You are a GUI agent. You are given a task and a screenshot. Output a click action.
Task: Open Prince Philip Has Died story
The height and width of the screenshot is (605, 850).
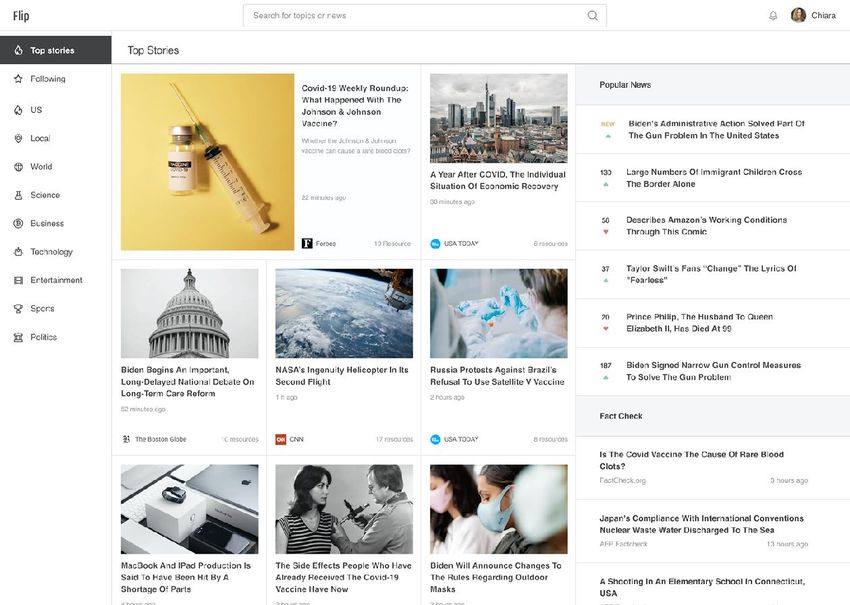699,323
